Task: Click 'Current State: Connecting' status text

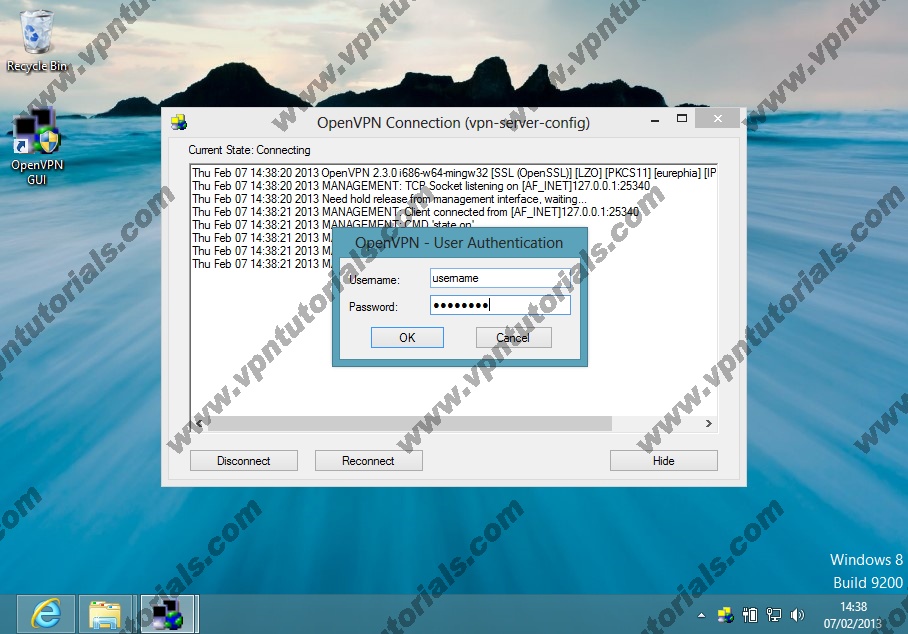Action: click(249, 150)
